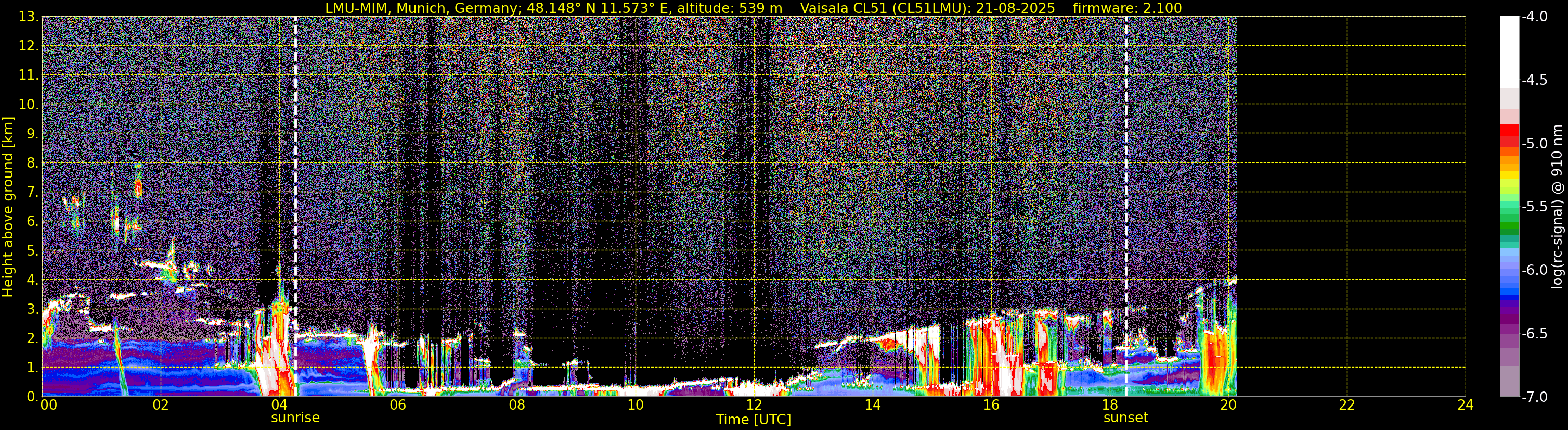The image size is (1568, 430).
Task: Click the time axis tick label "06"
Action: [x=398, y=406]
